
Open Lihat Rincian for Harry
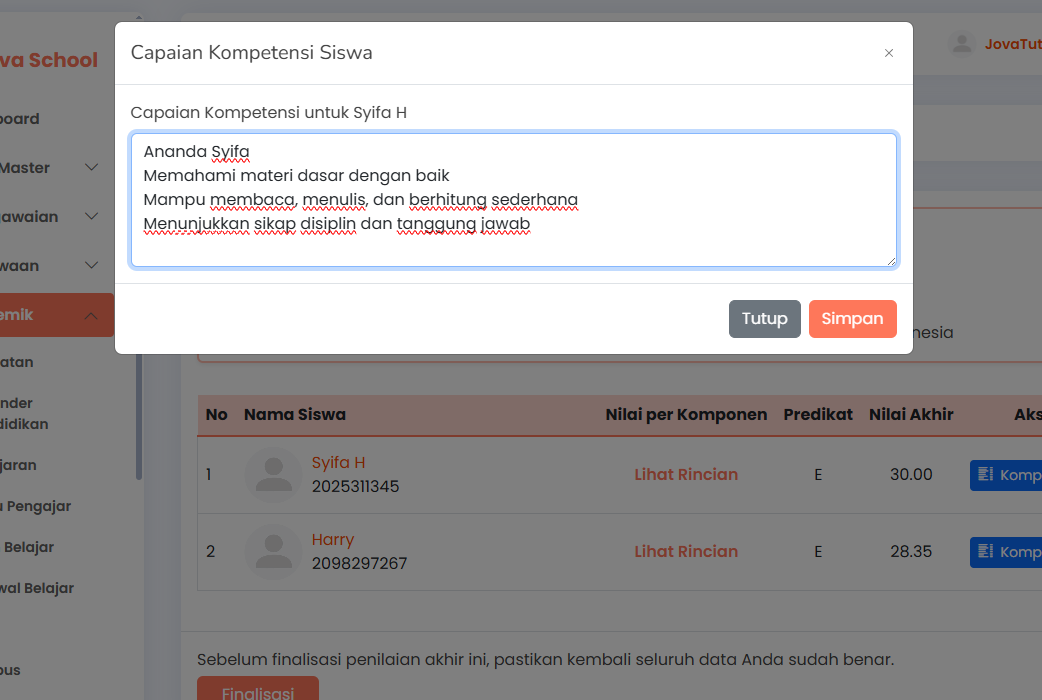coord(686,552)
